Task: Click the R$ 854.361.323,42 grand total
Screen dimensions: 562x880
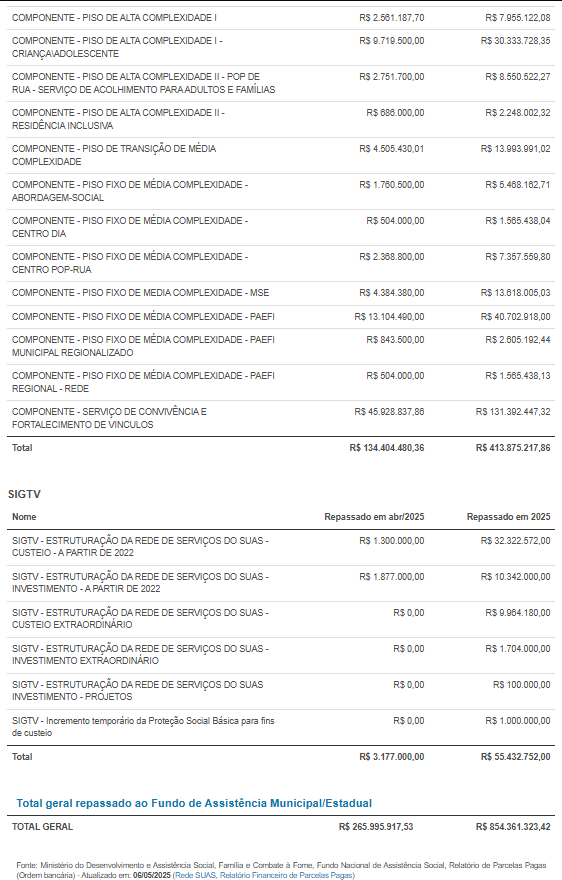Action: (513, 827)
